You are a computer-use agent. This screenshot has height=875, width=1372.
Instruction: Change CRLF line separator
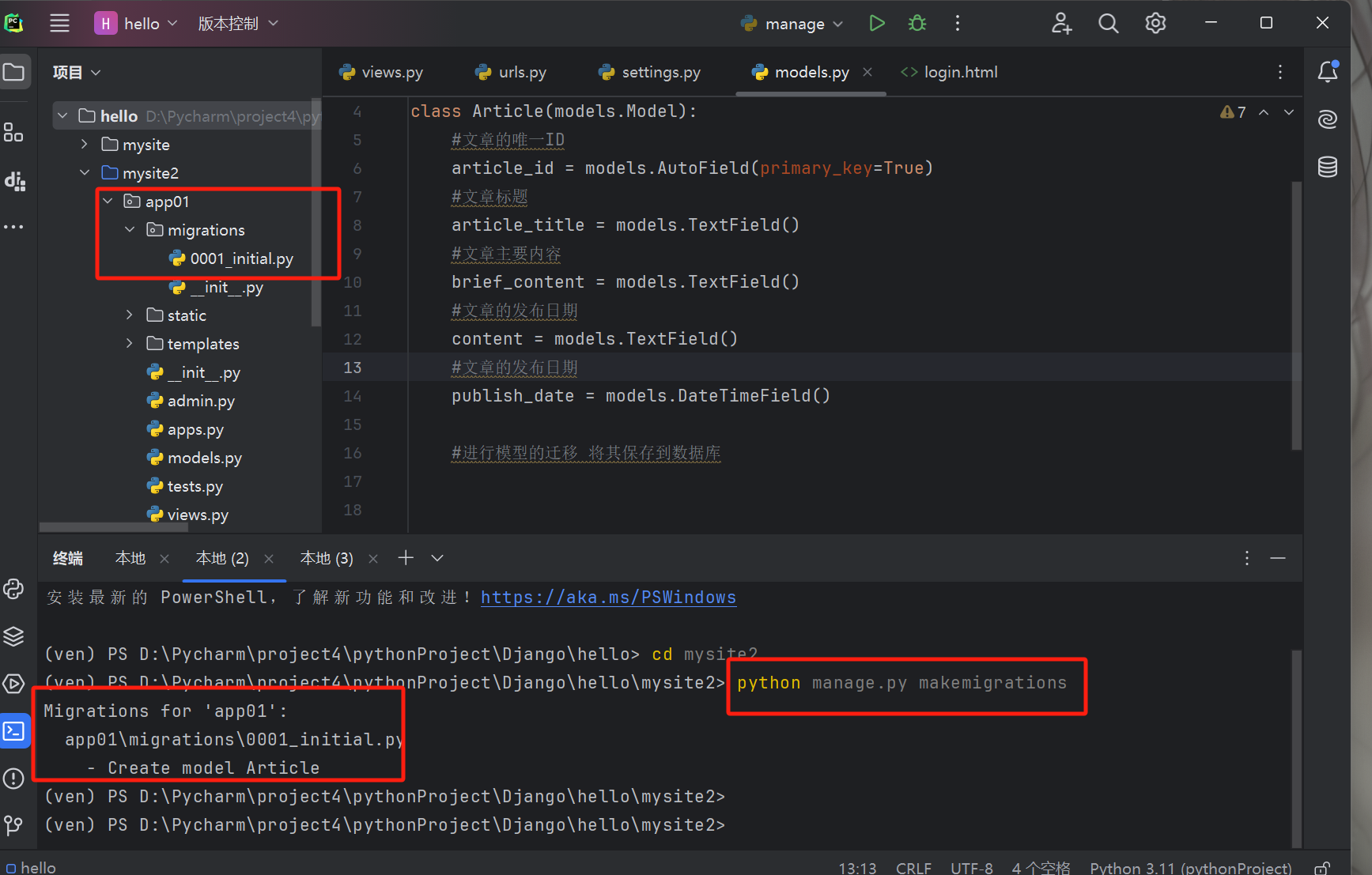(x=913, y=868)
